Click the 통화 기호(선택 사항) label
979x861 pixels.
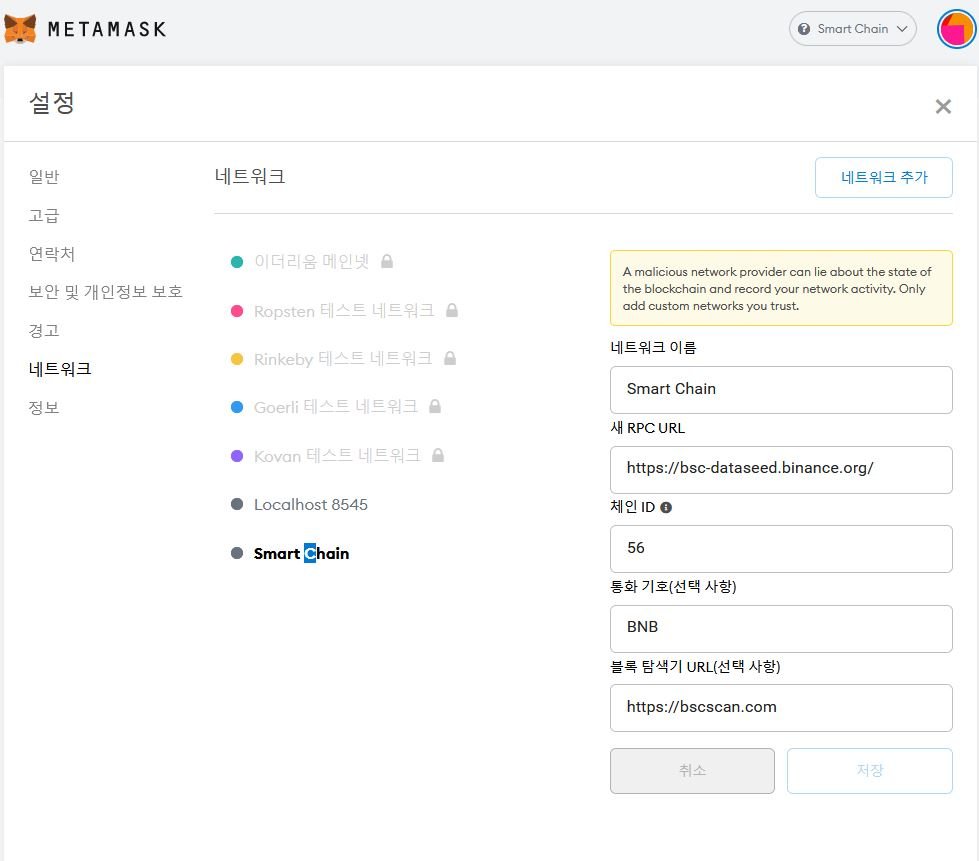click(x=673, y=586)
